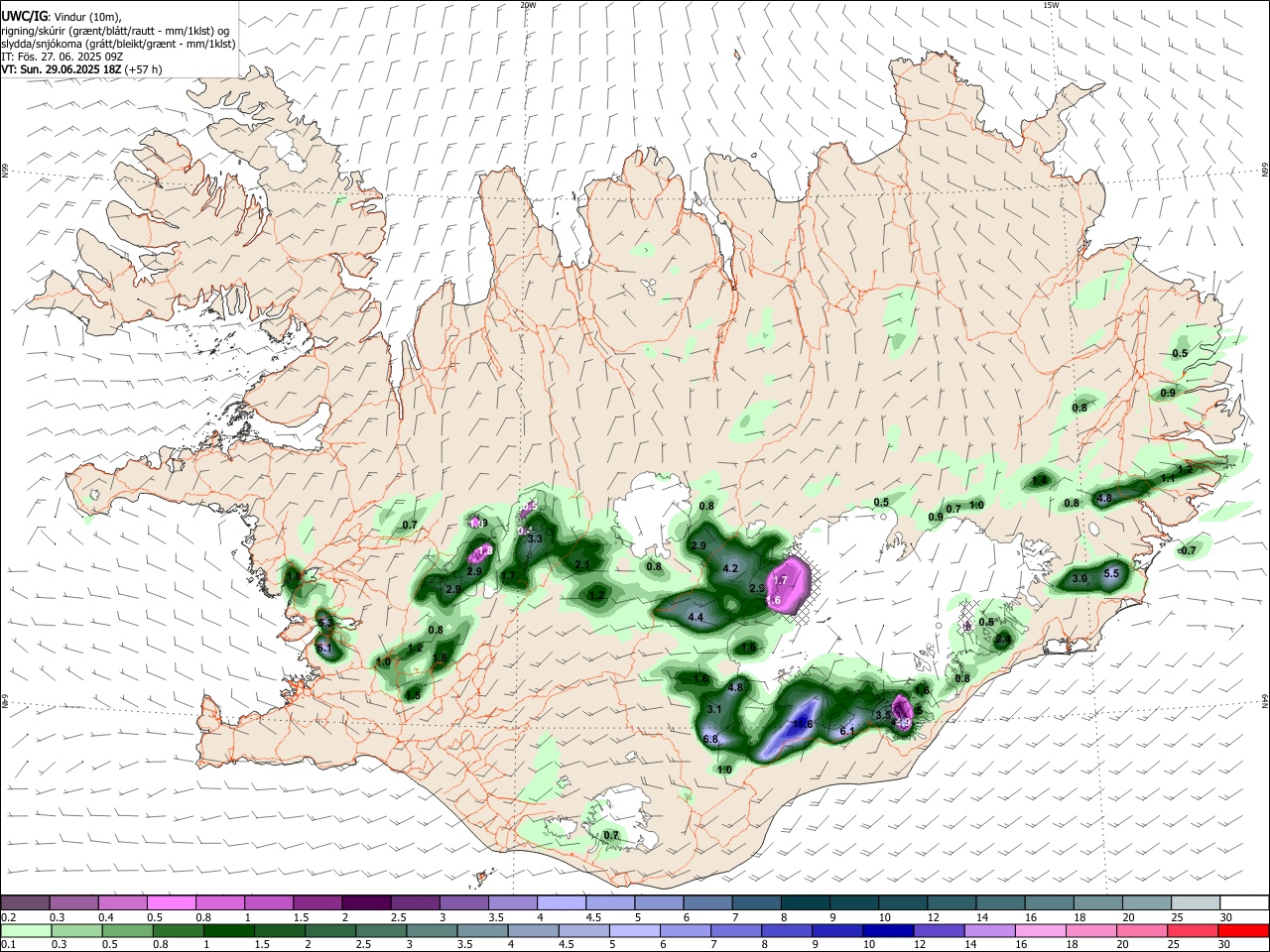Click the 5.5 precipitation value
Screen dimensions: 1270x952
(x=1111, y=573)
